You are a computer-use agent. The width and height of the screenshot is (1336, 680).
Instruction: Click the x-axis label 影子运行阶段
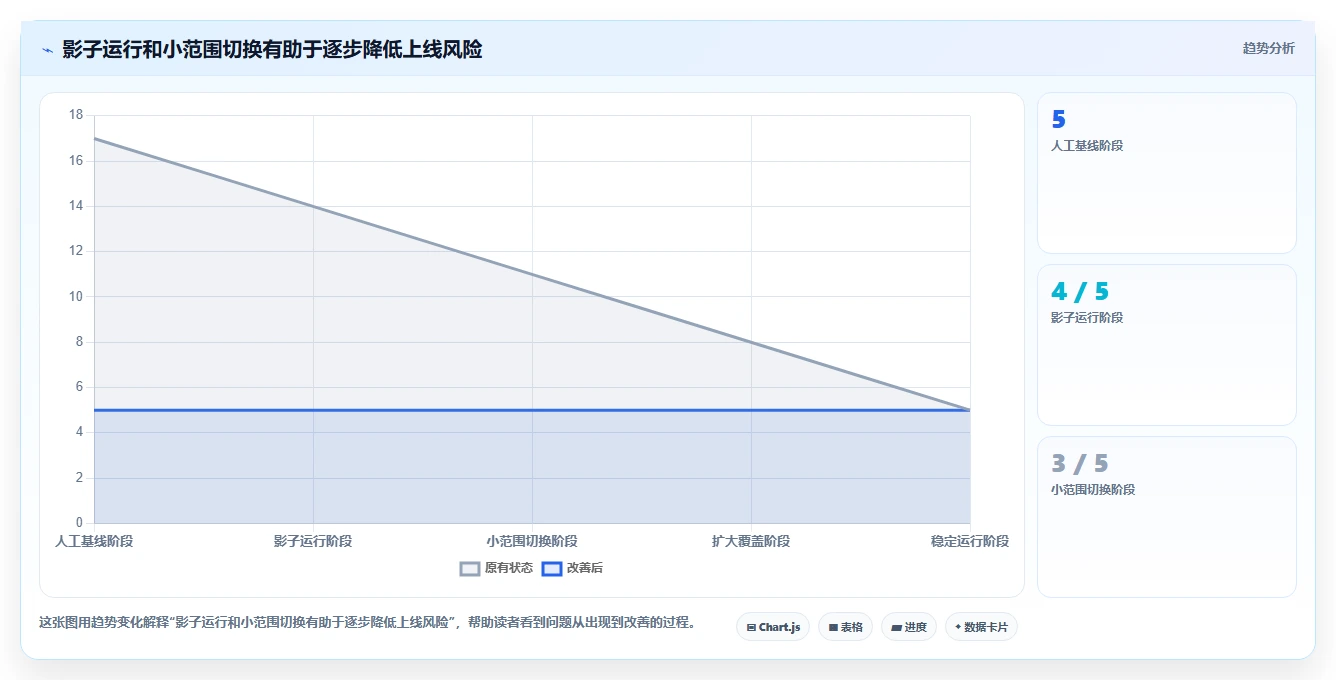pyautogui.click(x=313, y=541)
